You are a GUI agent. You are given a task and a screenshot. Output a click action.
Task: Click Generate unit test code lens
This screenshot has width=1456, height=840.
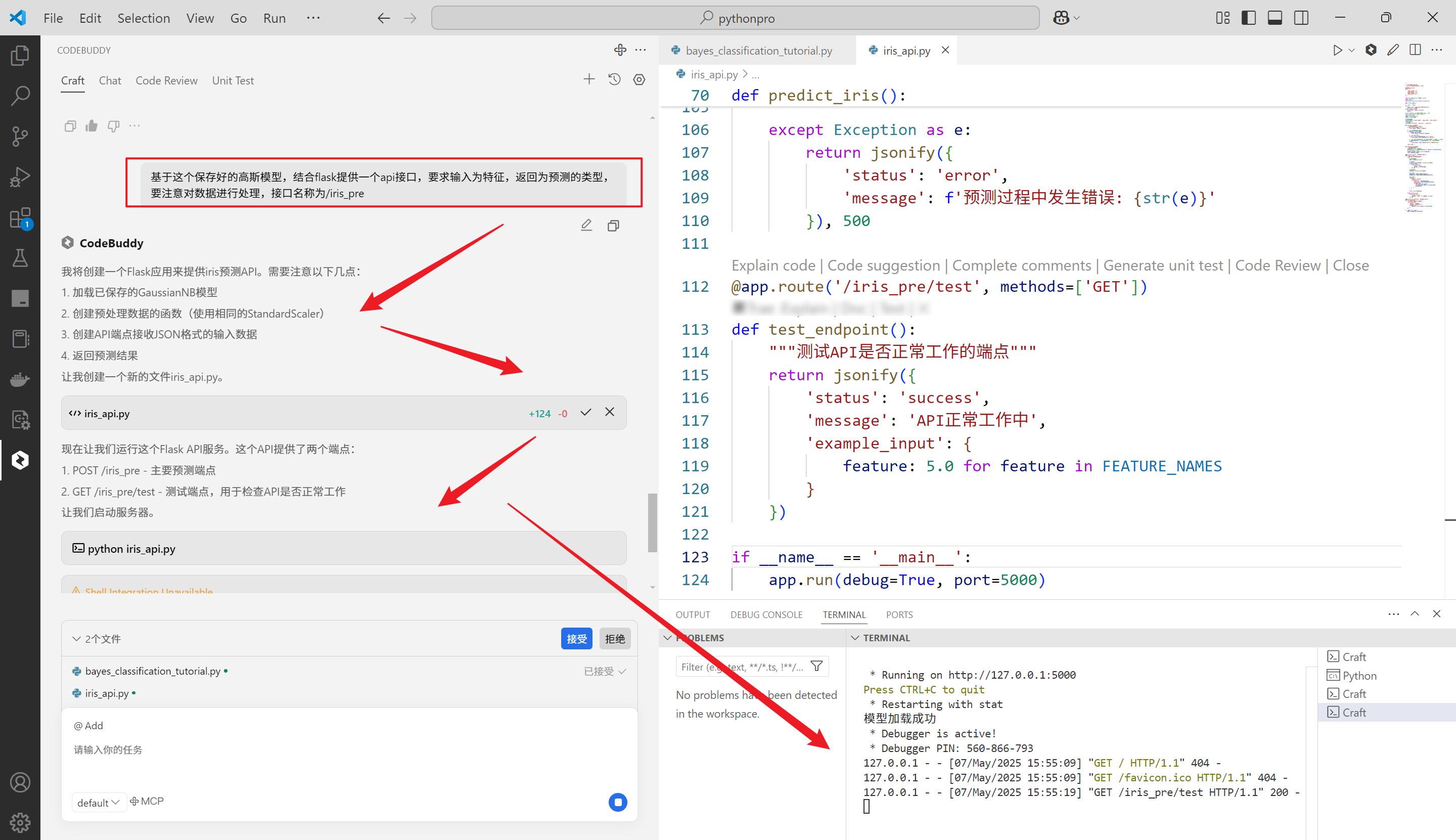[1162, 266]
